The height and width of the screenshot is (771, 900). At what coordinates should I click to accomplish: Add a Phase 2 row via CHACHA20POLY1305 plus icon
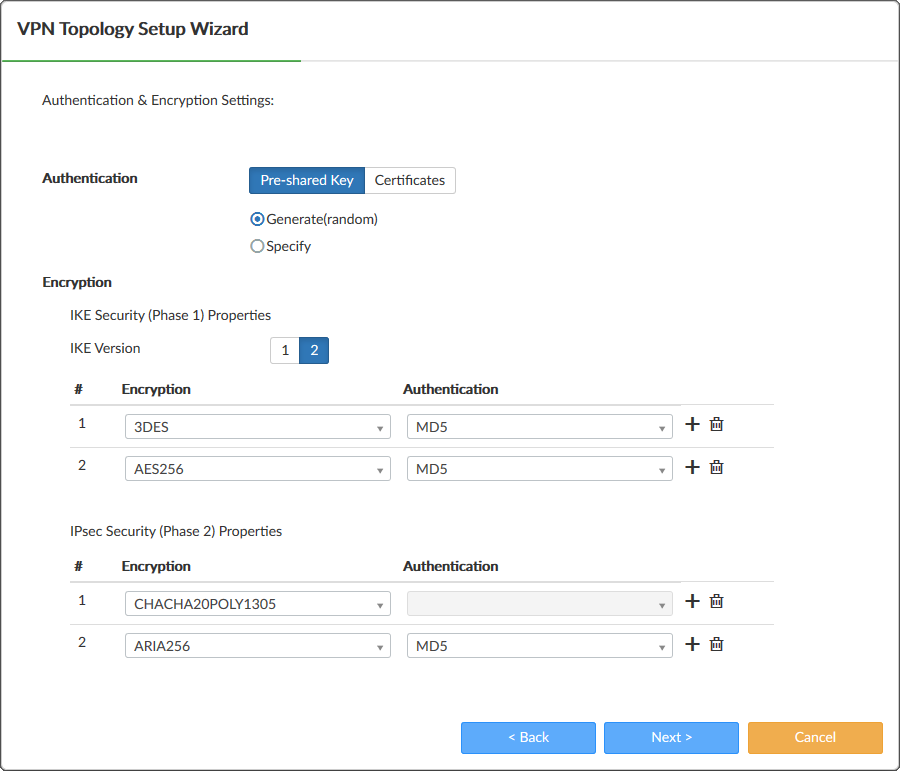(x=692, y=601)
